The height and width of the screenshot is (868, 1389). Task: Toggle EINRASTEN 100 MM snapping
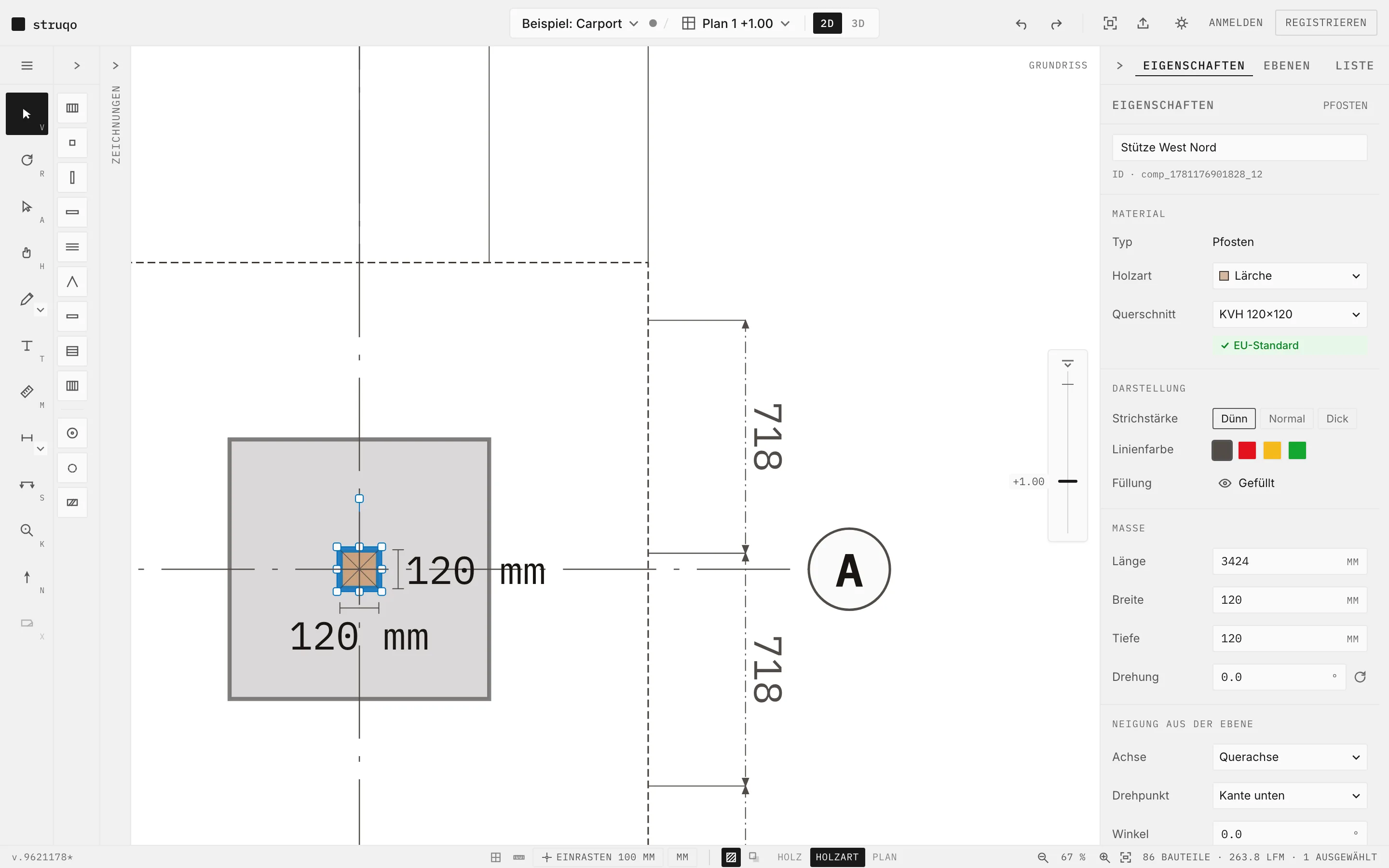click(598, 857)
